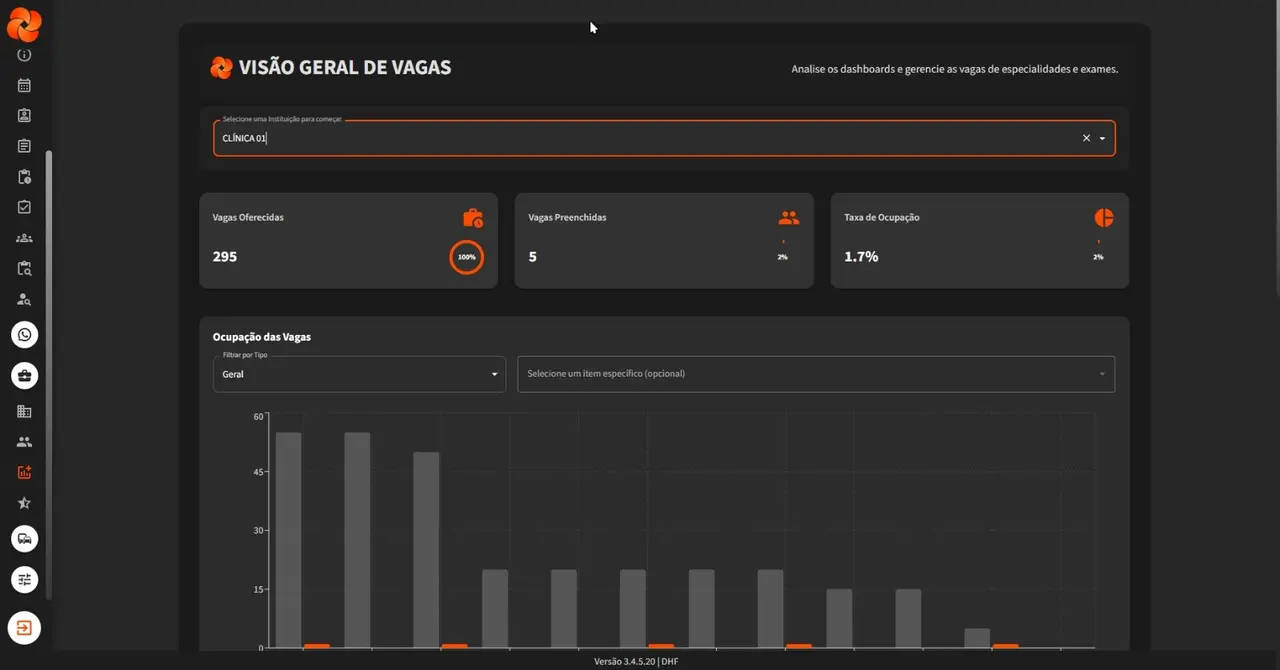Click the three-person group sidebar icon
This screenshot has height=670, width=1280.
(x=24, y=238)
